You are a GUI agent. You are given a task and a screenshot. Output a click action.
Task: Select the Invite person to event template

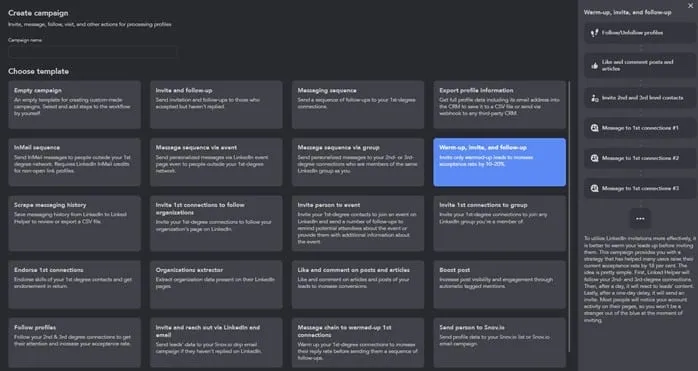[x=358, y=223]
